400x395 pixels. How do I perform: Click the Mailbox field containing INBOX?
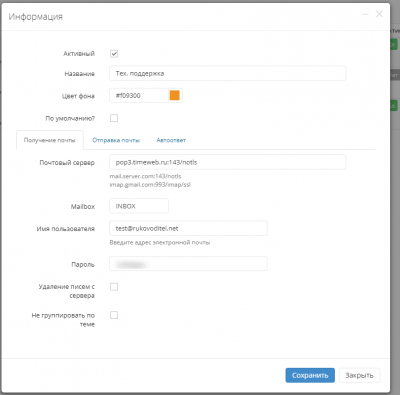(x=139, y=206)
